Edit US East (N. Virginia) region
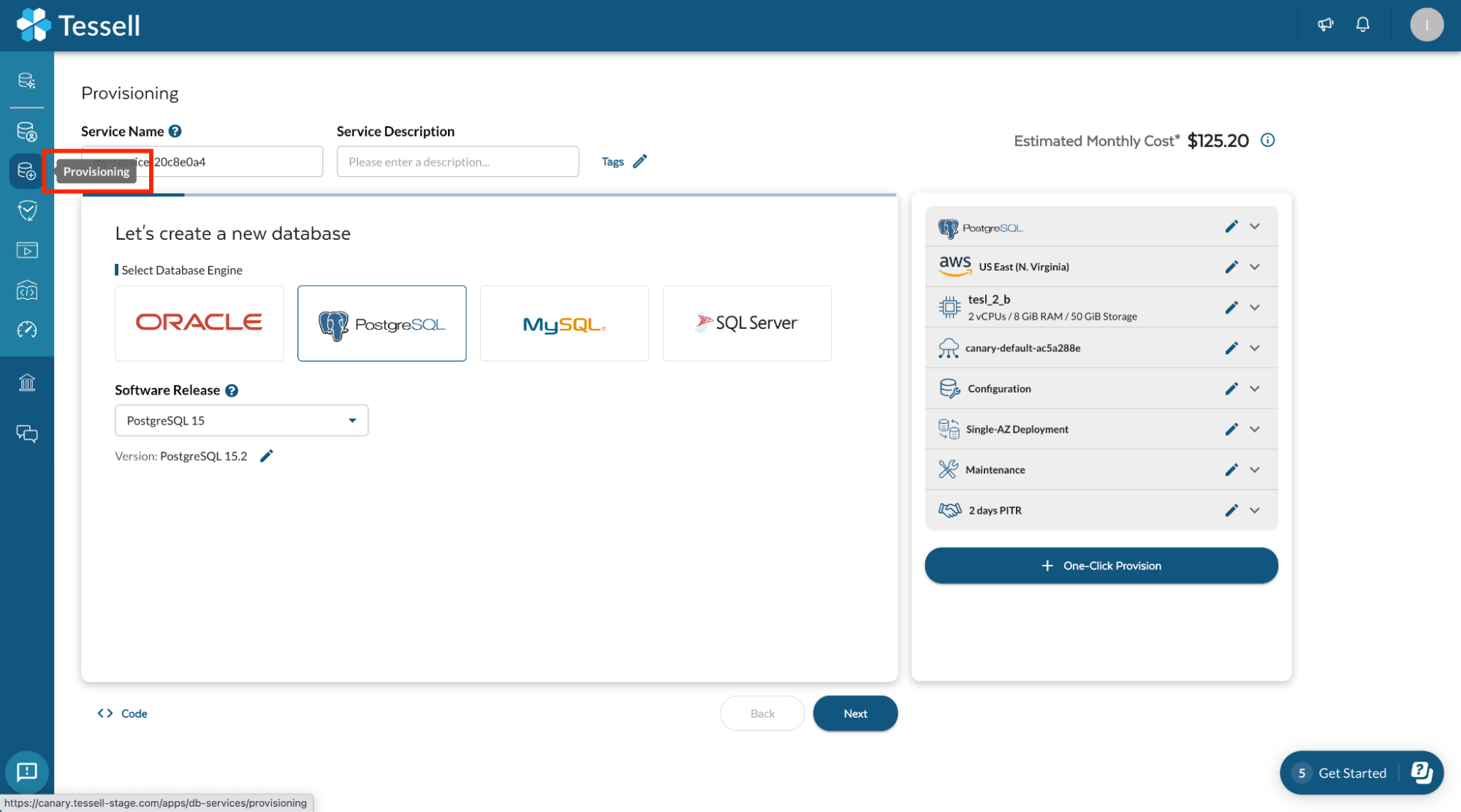The height and width of the screenshot is (812, 1461). [x=1232, y=267]
